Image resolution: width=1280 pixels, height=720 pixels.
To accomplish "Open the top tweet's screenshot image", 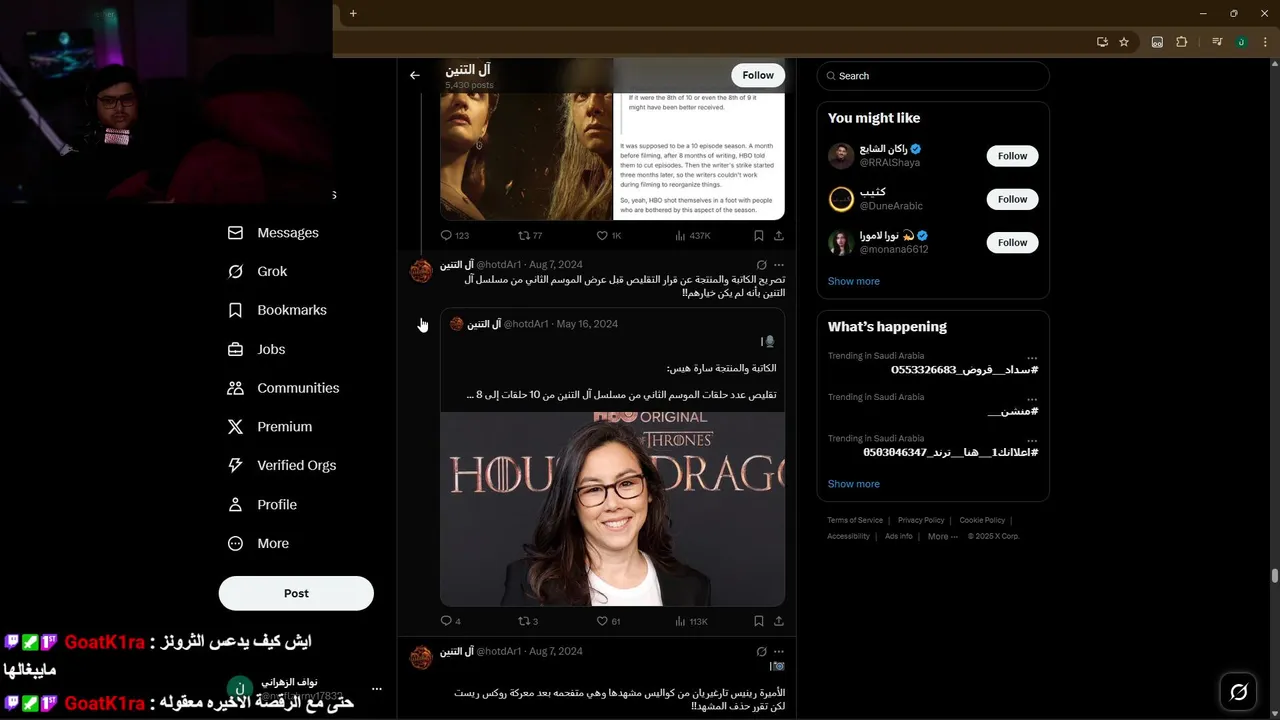I will pos(698,155).
